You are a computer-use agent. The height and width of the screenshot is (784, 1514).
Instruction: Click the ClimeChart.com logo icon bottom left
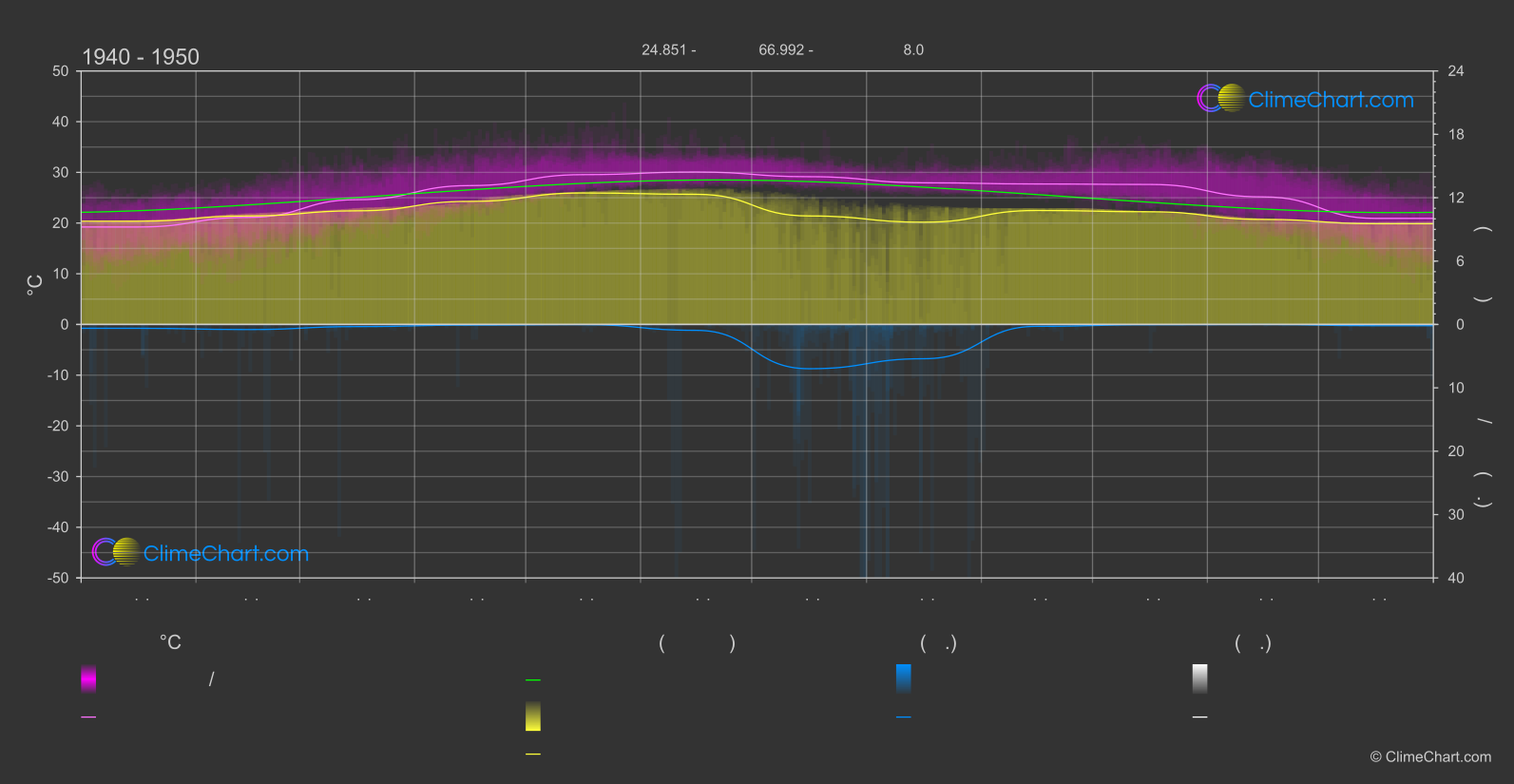coord(116,552)
